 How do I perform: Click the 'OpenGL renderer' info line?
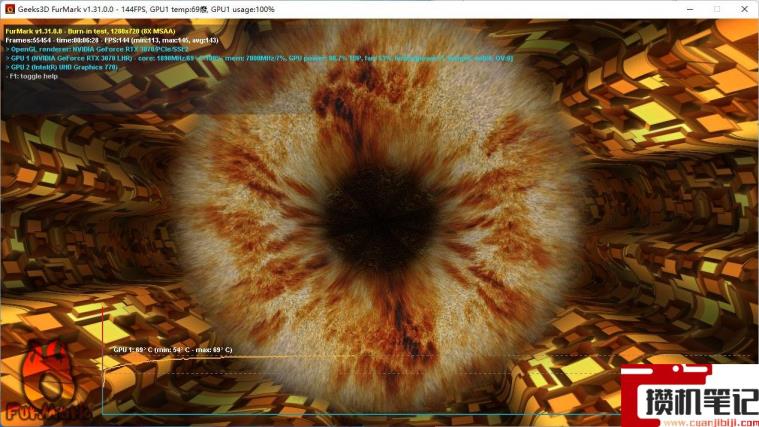pos(97,49)
